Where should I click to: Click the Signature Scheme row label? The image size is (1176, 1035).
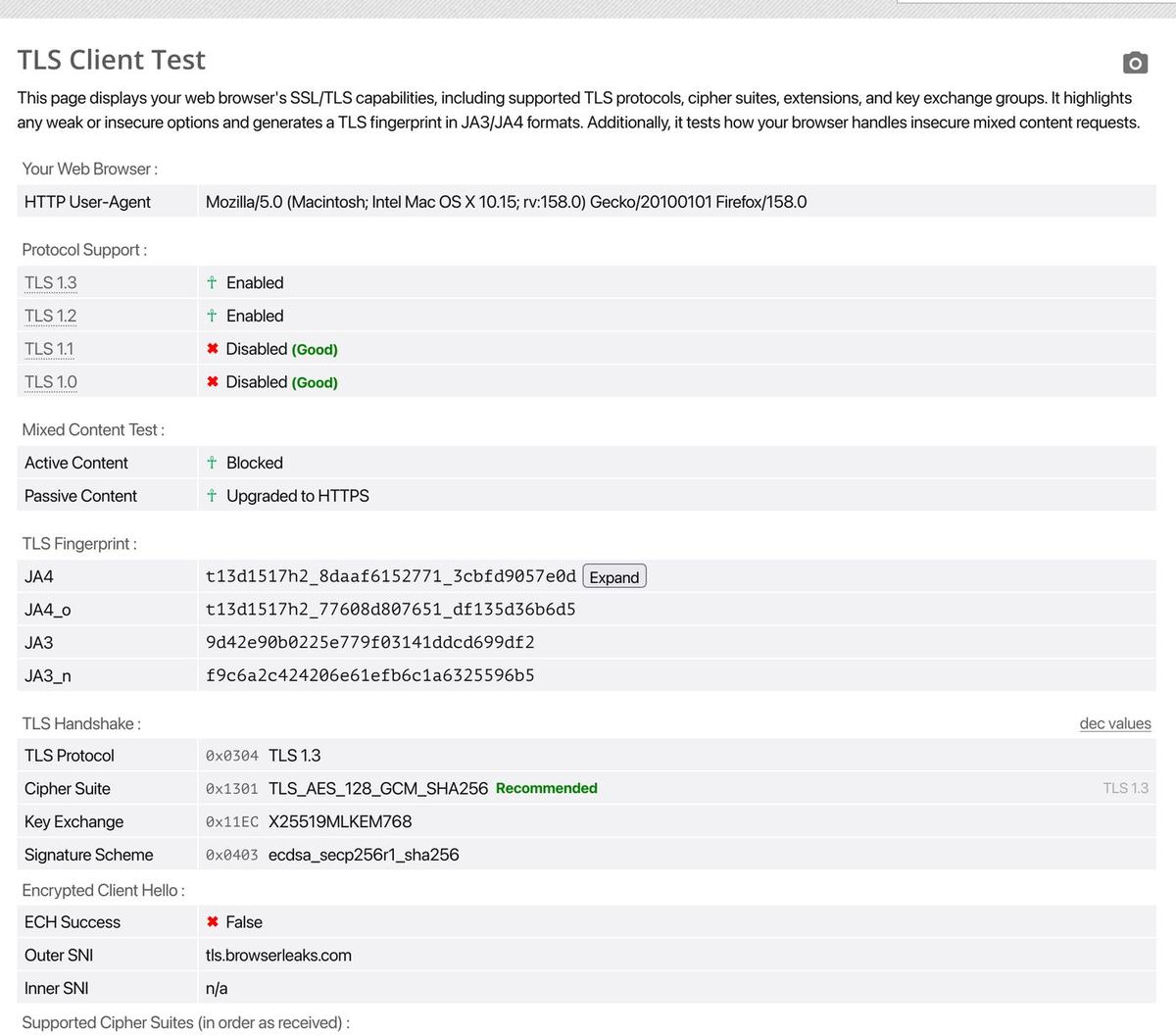click(x=89, y=855)
